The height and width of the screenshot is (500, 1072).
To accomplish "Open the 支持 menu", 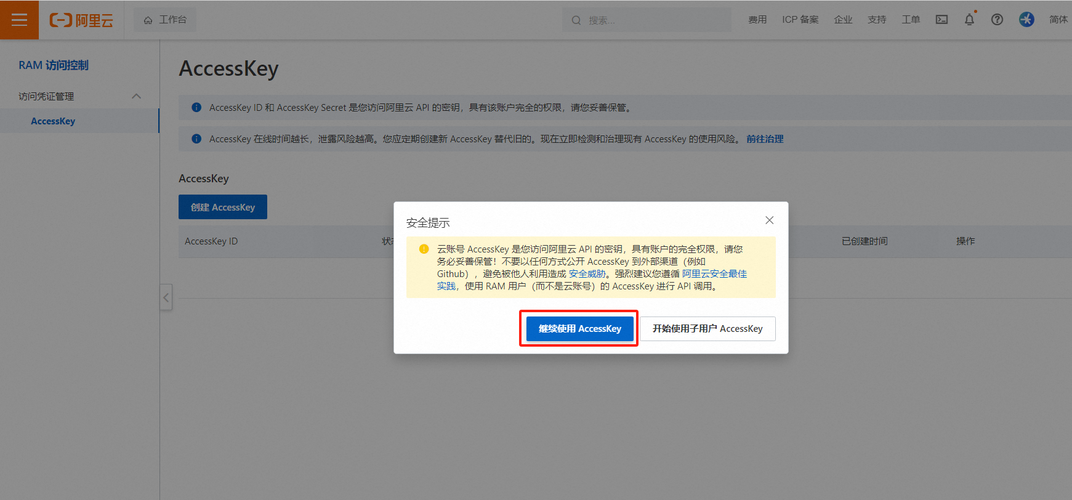I will click(876, 20).
